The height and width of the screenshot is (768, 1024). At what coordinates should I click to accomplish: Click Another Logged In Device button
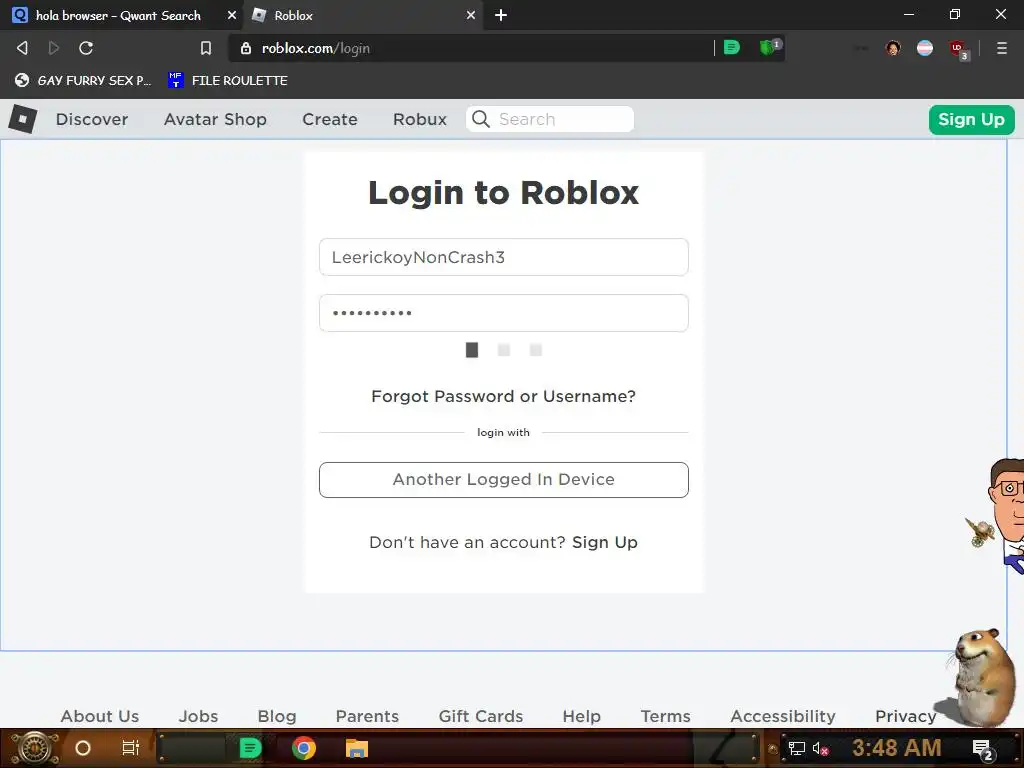pos(504,480)
